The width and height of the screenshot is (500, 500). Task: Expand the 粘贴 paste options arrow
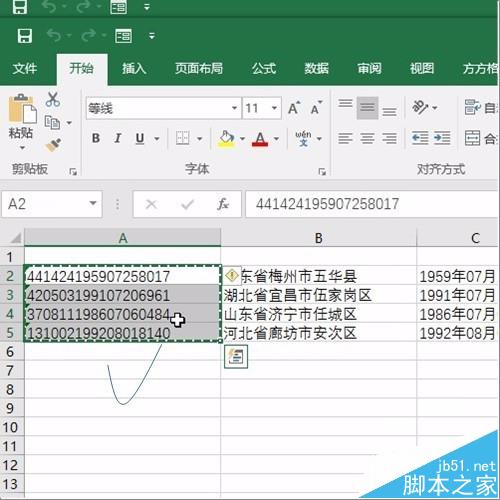(x=22, y=147)
